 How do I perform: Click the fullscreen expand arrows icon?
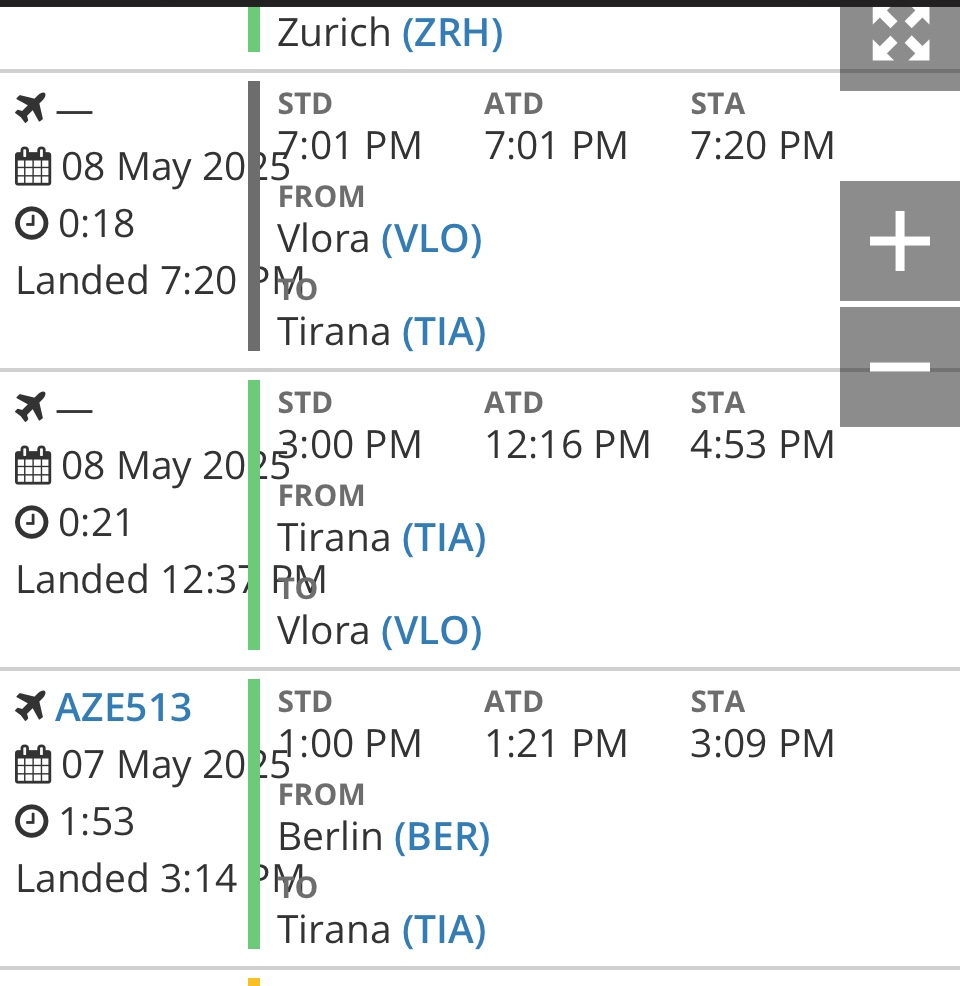pos(900,35)
